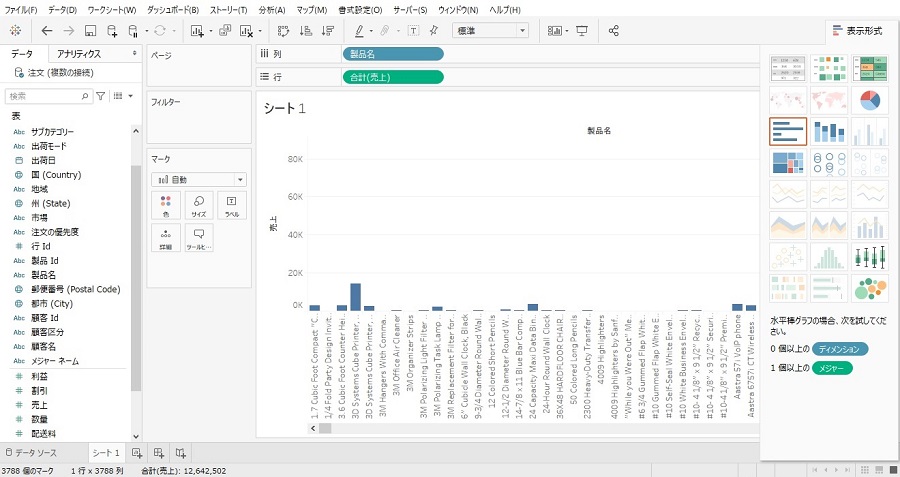Open presentation mode from the toolbar
Image resolution: width=900 pixels, height=477 pixels.
(582, 31)
